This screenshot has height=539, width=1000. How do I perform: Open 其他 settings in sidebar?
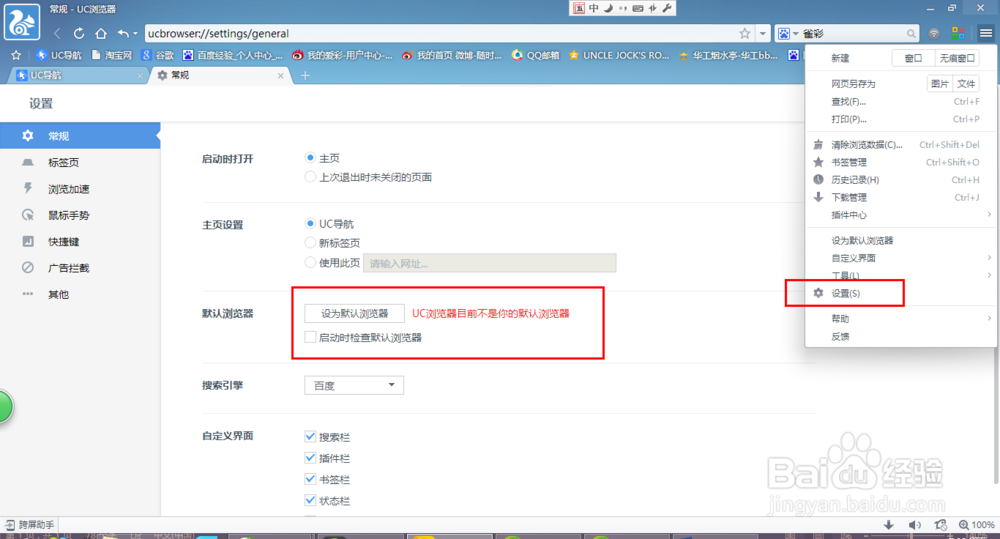coord(80,294)
